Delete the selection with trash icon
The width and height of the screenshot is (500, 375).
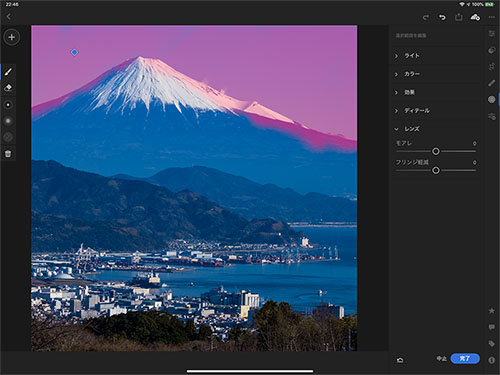8,154
